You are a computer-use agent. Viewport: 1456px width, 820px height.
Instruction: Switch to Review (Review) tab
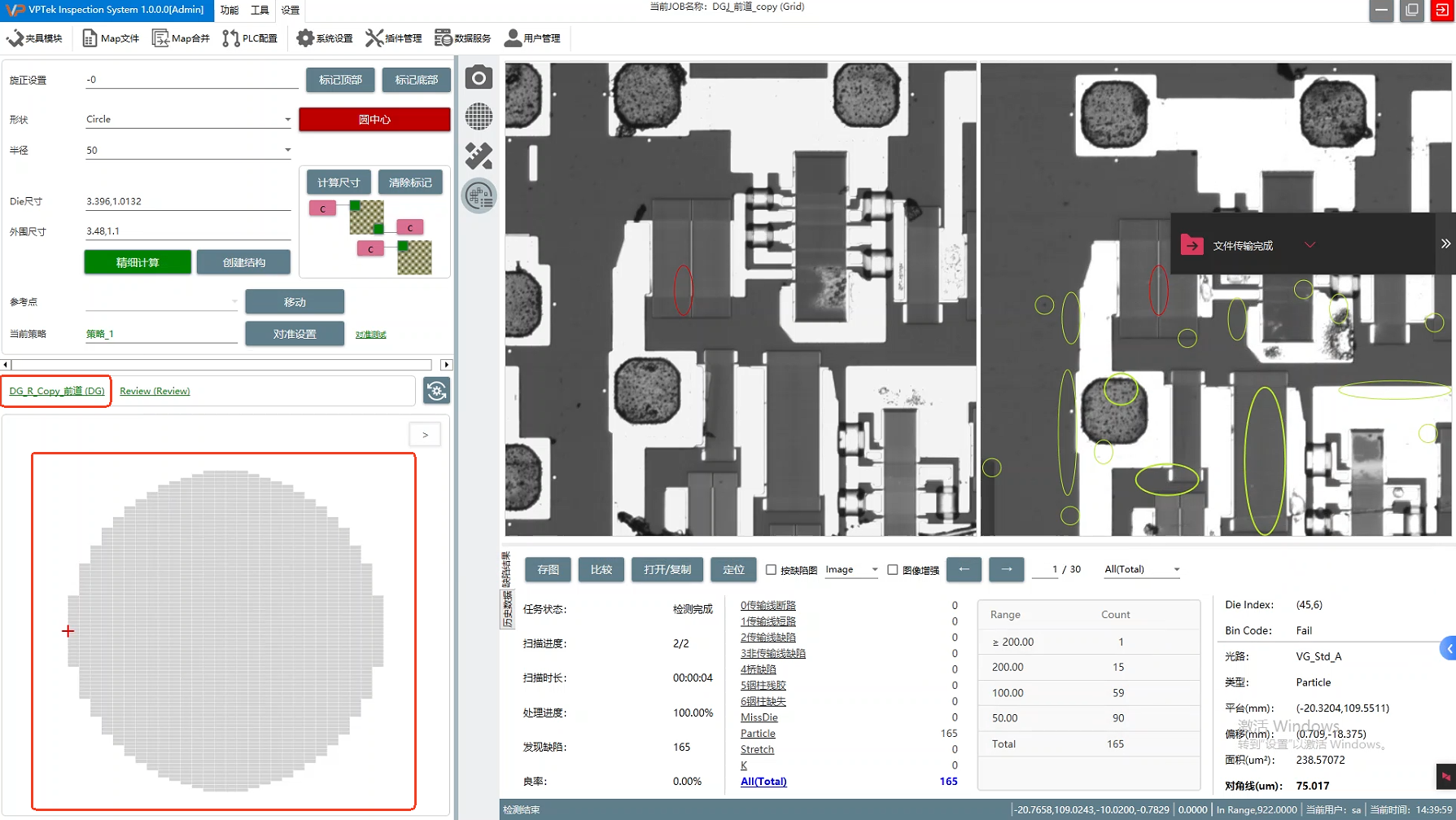[155, 391]
